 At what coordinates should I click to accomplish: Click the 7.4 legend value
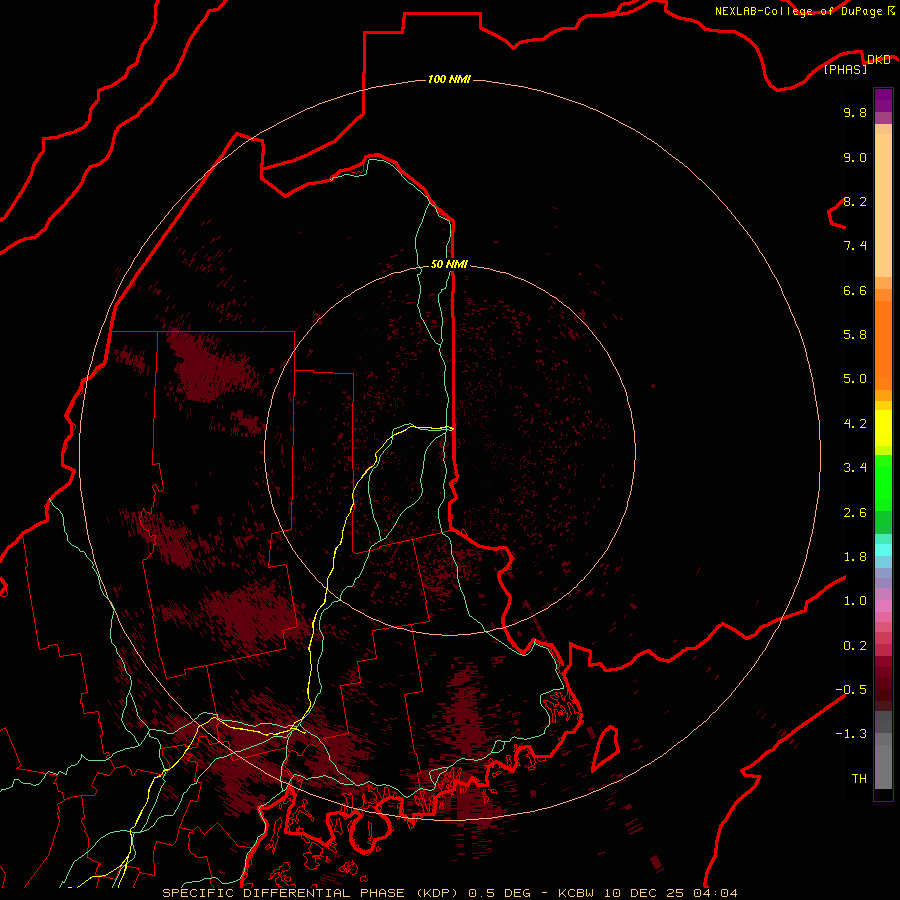(855, 246)
